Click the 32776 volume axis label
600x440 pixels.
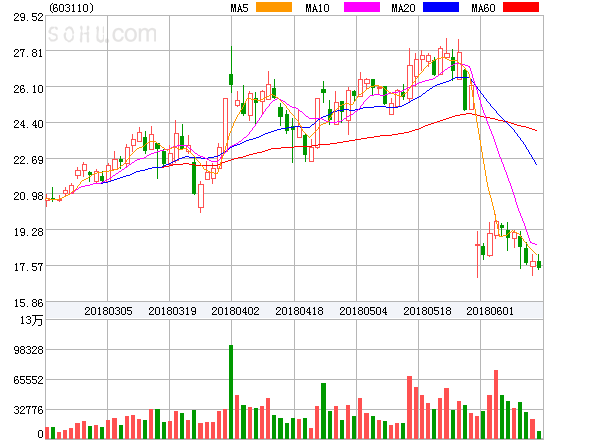28,410
